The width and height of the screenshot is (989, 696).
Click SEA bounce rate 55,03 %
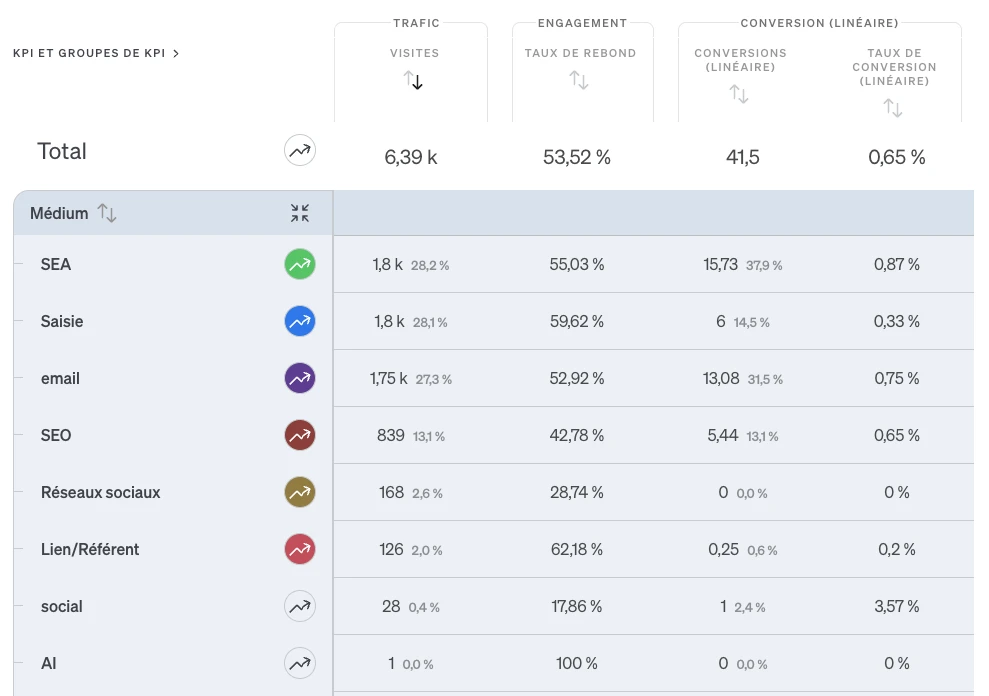point(576,264)
